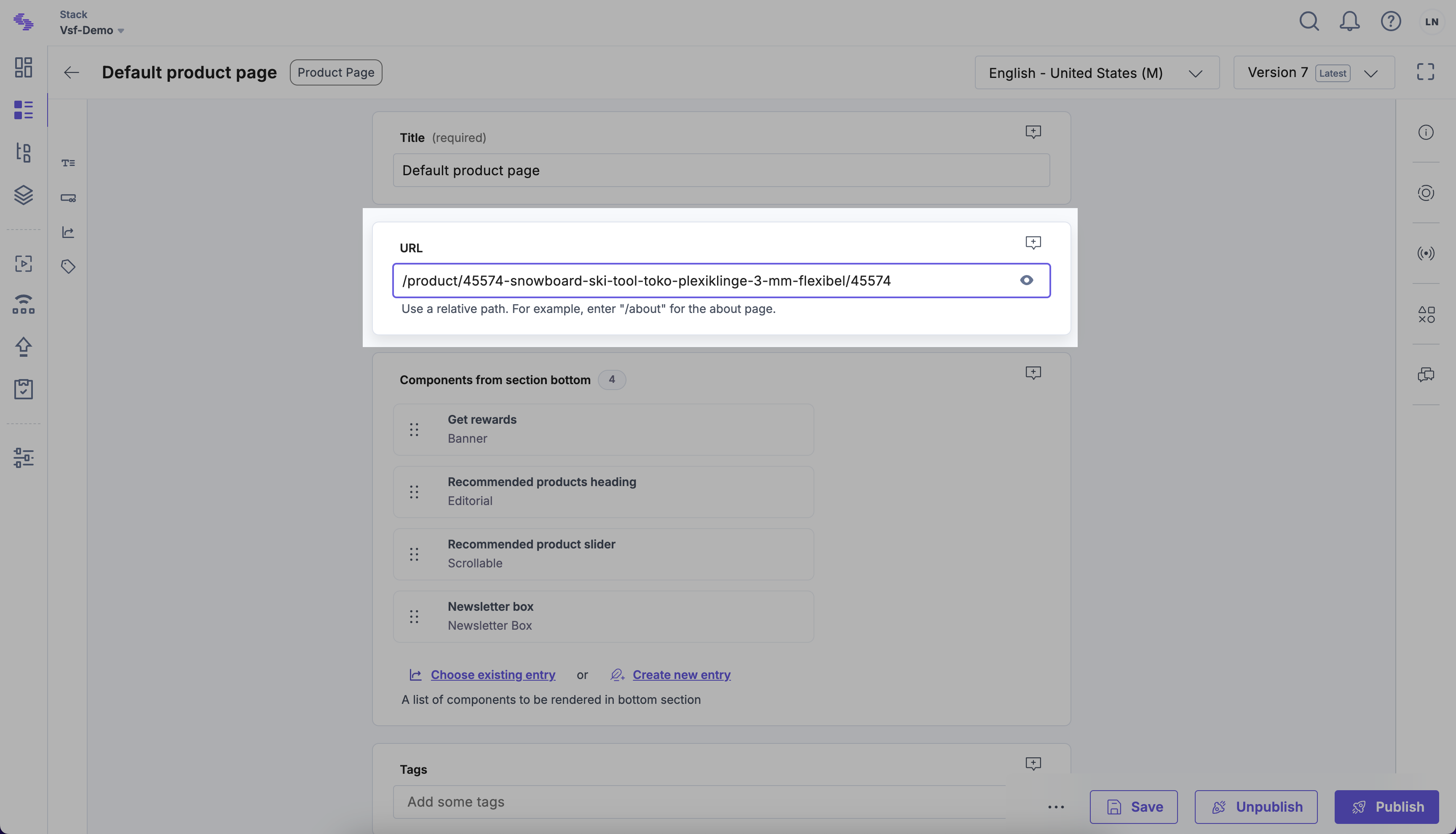Toggle URL preview eye icon
The height and width of the screenshot is (834, 1456).
(x=1026, y=280)
